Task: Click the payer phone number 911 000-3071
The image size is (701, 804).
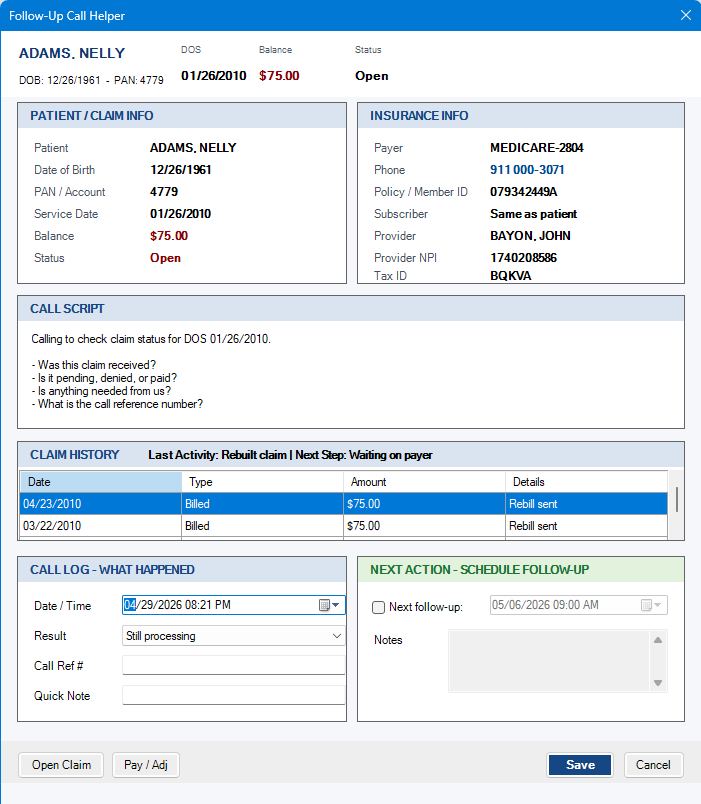Action: pyautogui.click(x=527, y=170)
